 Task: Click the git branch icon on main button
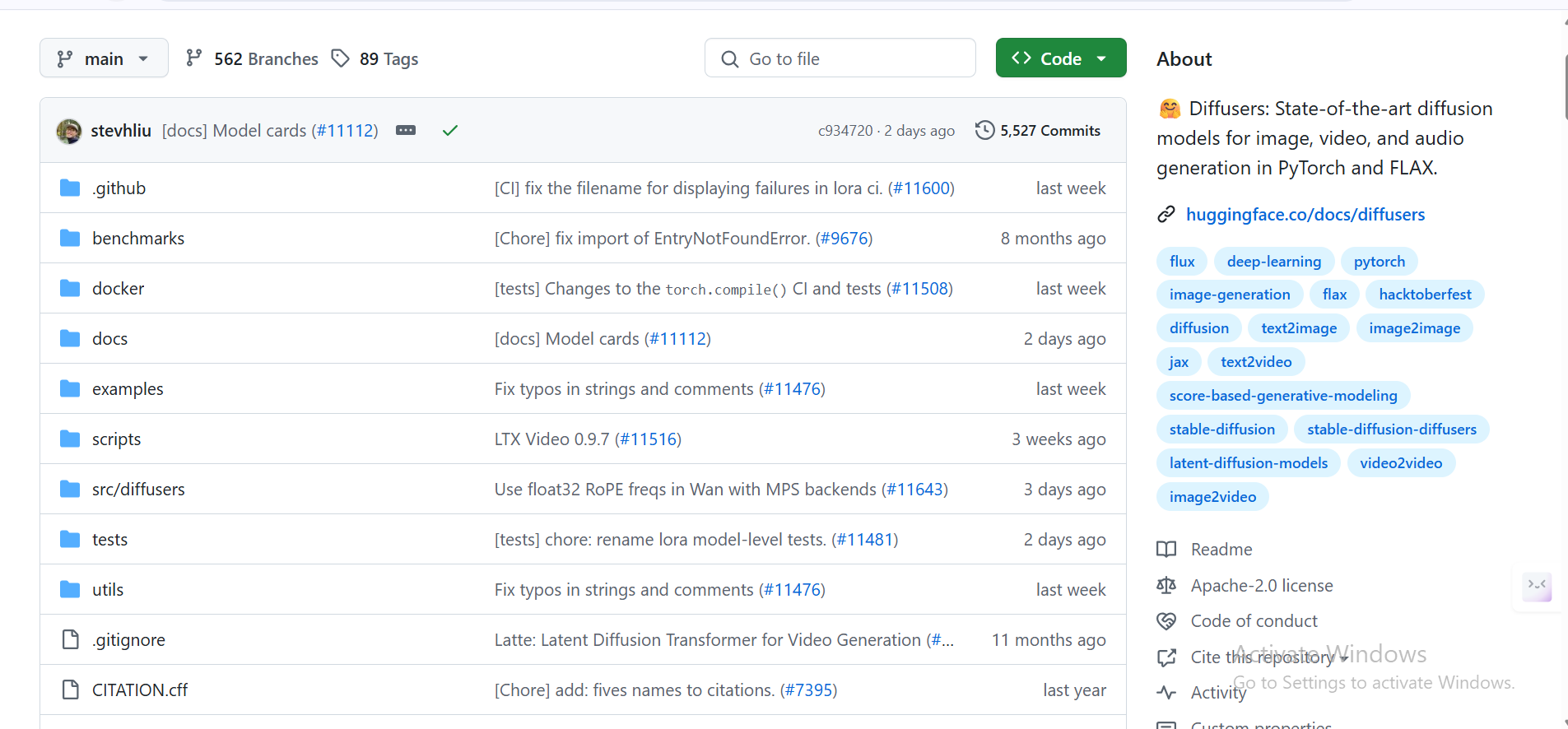(x=64, y=59)
